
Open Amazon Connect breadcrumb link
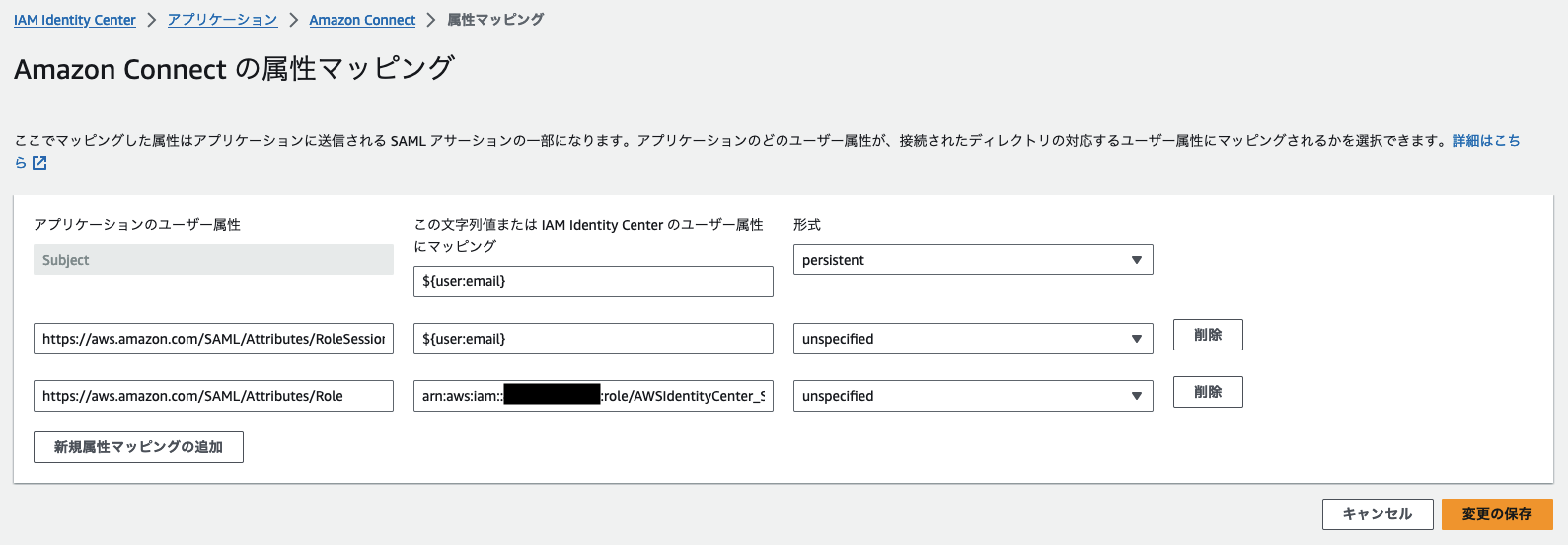pyautogui.click(x=362, y=20)
